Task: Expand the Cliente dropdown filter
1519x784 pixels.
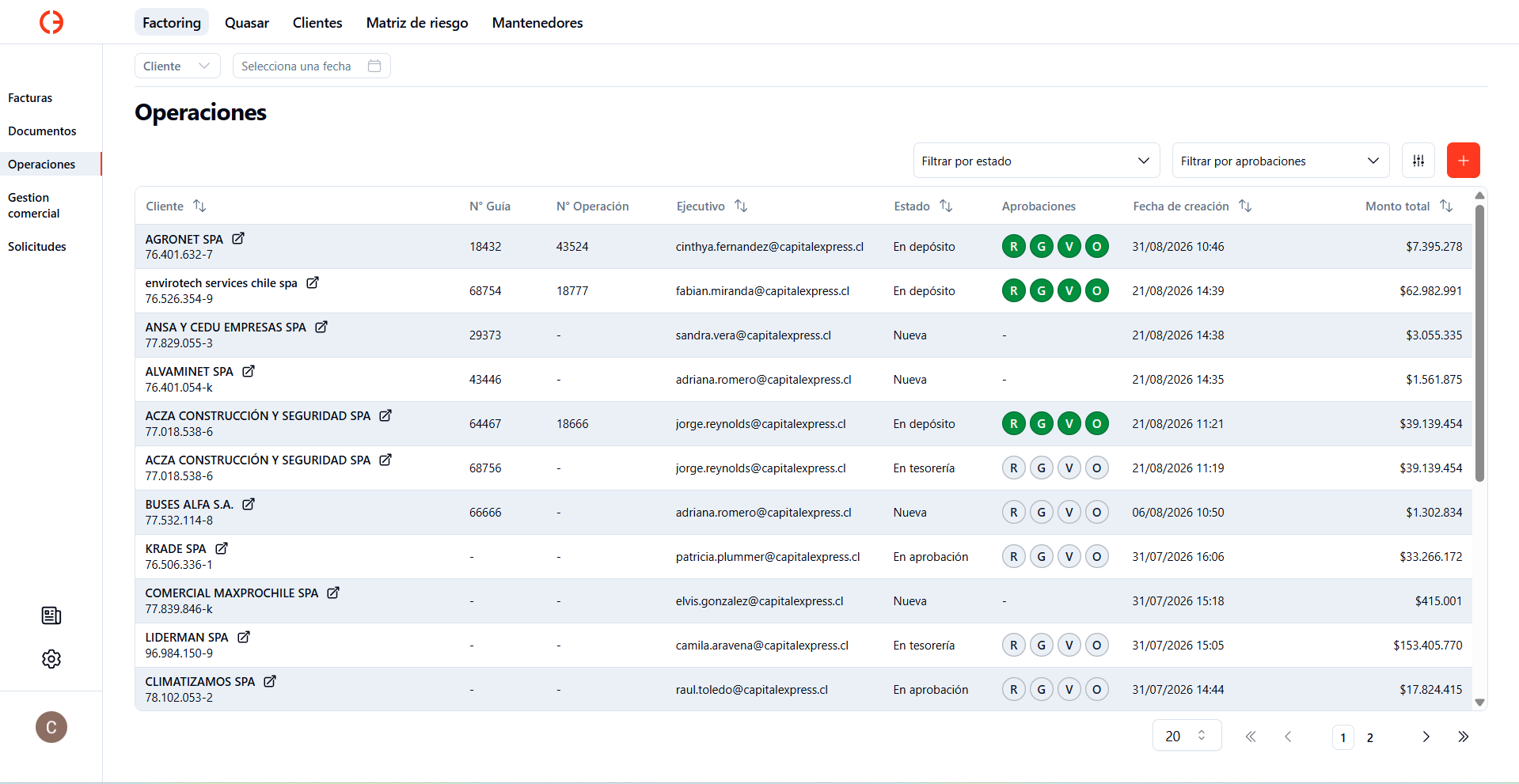Action: (177, 66)
